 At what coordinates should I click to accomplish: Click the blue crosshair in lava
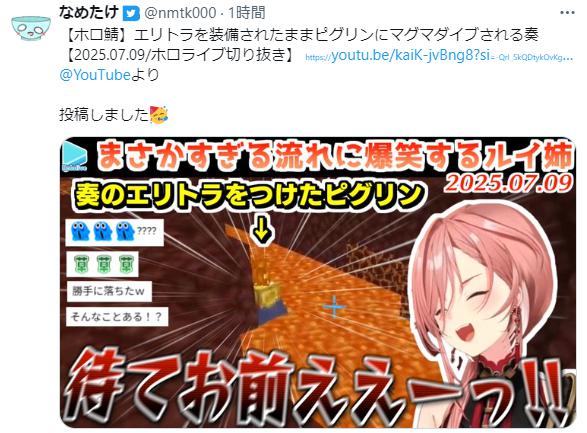(334, 307)
